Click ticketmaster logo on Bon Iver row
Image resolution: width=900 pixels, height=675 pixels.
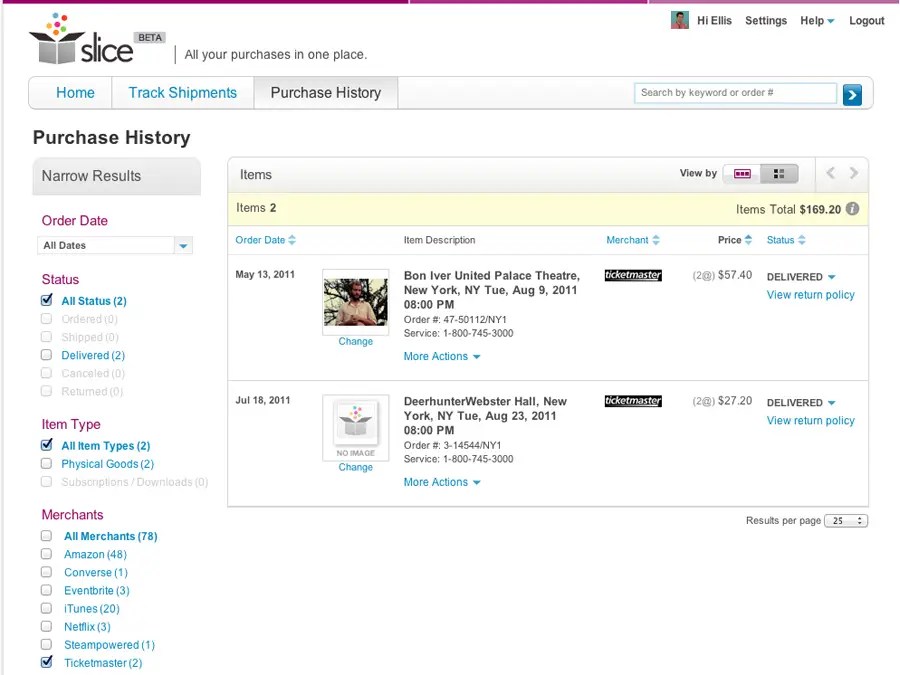[x=633, y=275]
